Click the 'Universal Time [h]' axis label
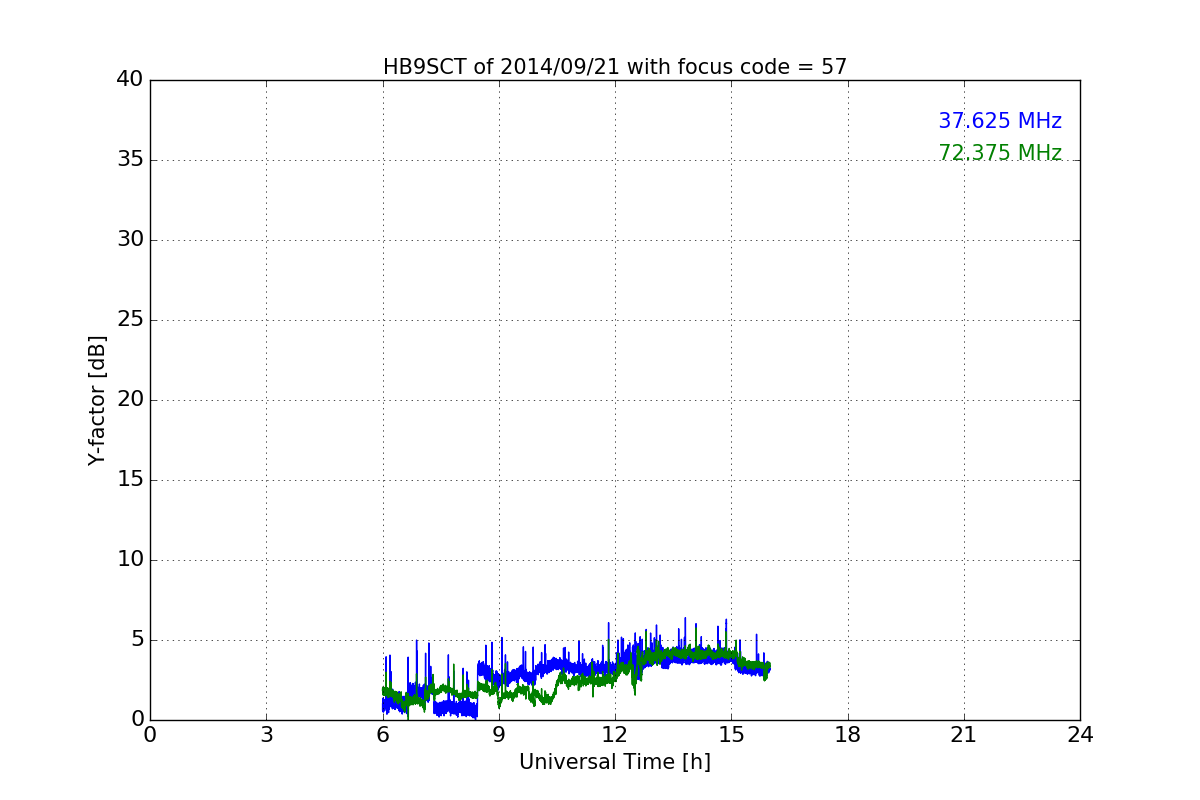The width and height of the screenshot is (1200, 800). pyautogui.click(x=615, y=762)
